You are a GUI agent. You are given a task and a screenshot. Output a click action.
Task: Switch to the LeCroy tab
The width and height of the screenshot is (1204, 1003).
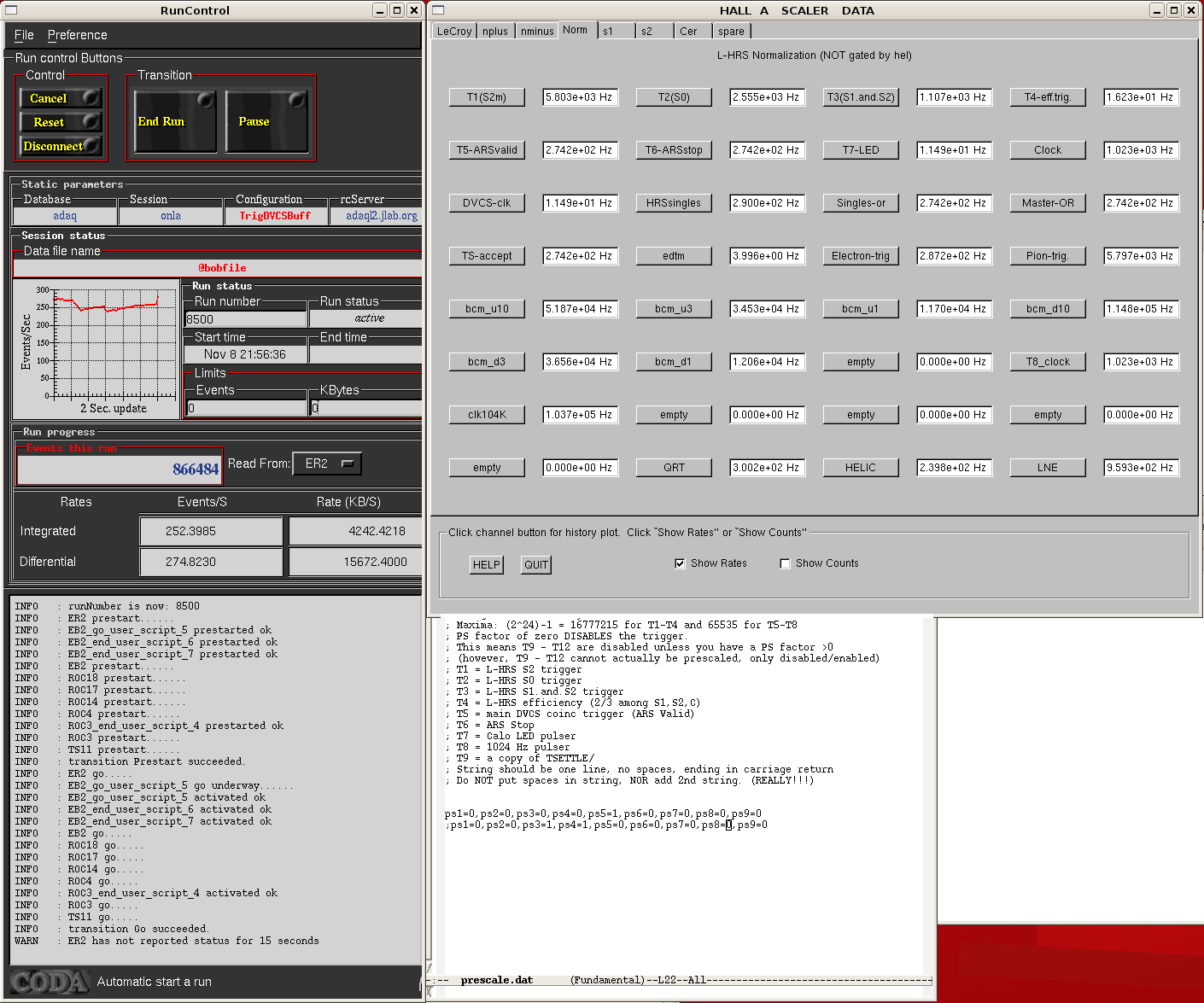click(454, 31)
